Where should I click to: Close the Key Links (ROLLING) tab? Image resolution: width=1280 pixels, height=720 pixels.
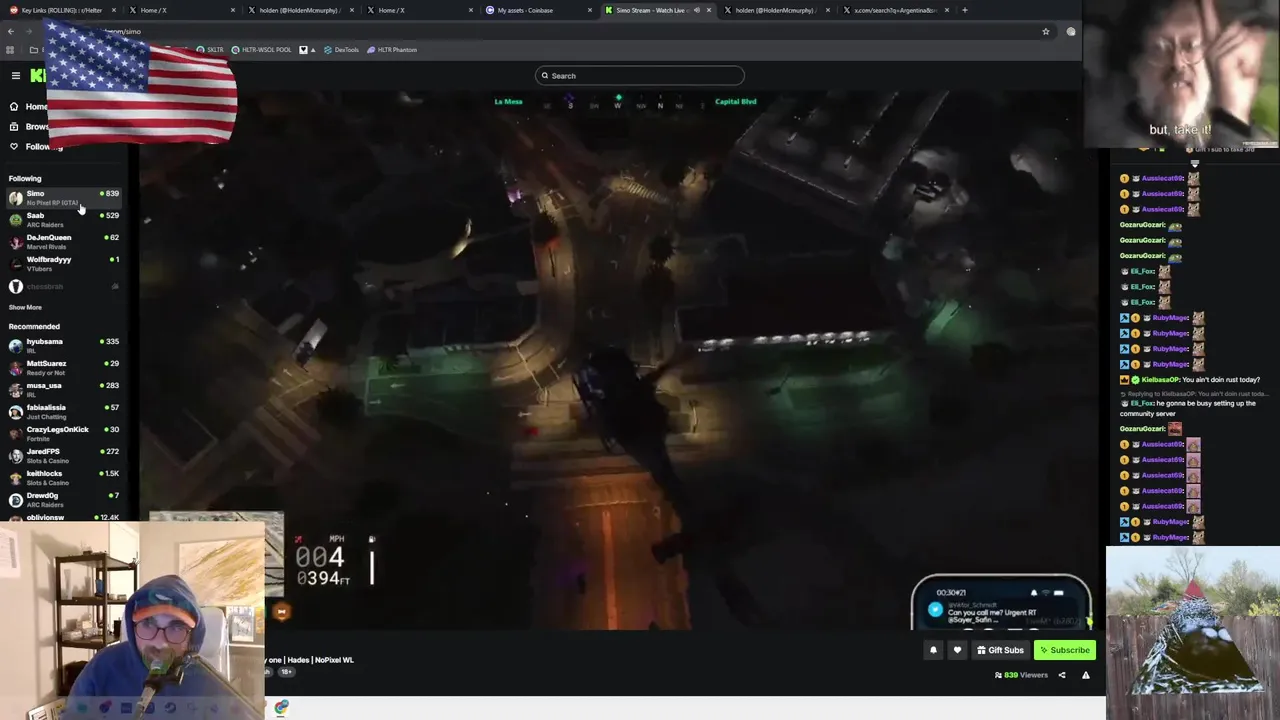(114, 10)
